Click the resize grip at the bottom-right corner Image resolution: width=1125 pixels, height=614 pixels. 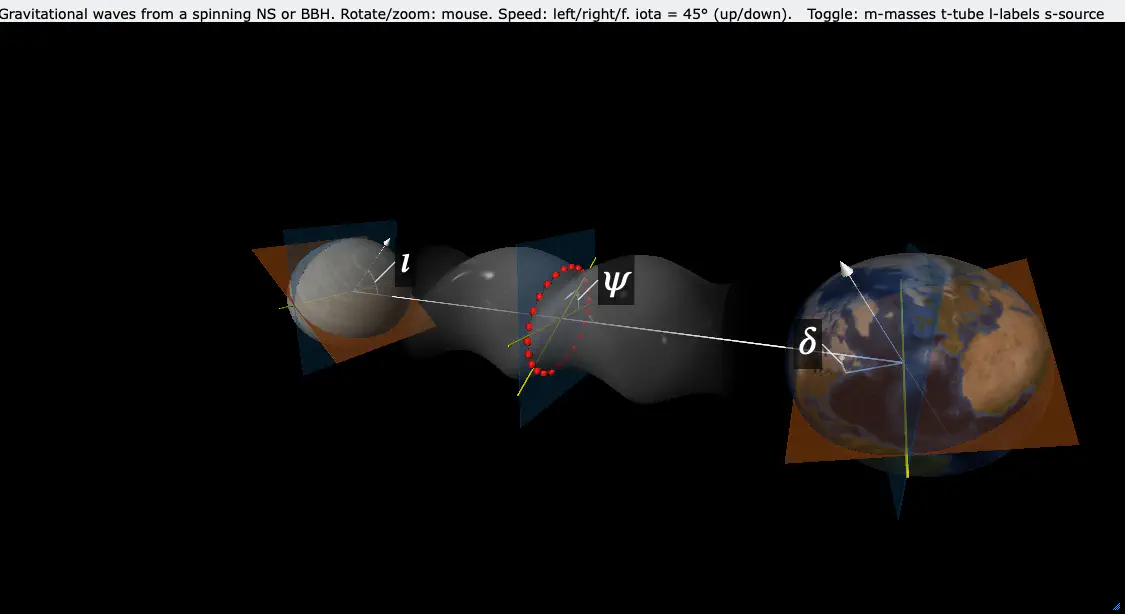pos(1119,608)
